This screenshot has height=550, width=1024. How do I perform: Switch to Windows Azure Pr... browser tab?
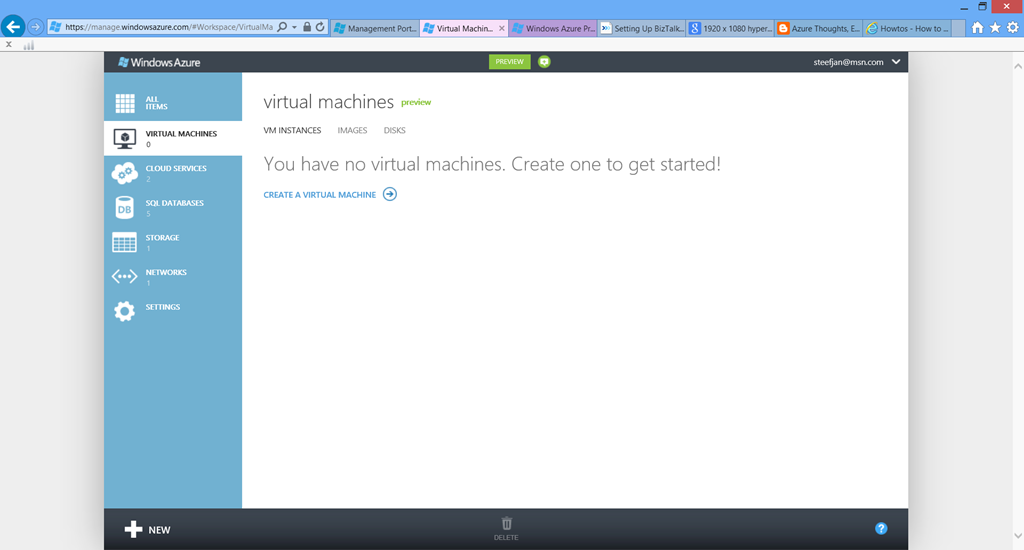[553, 28]
